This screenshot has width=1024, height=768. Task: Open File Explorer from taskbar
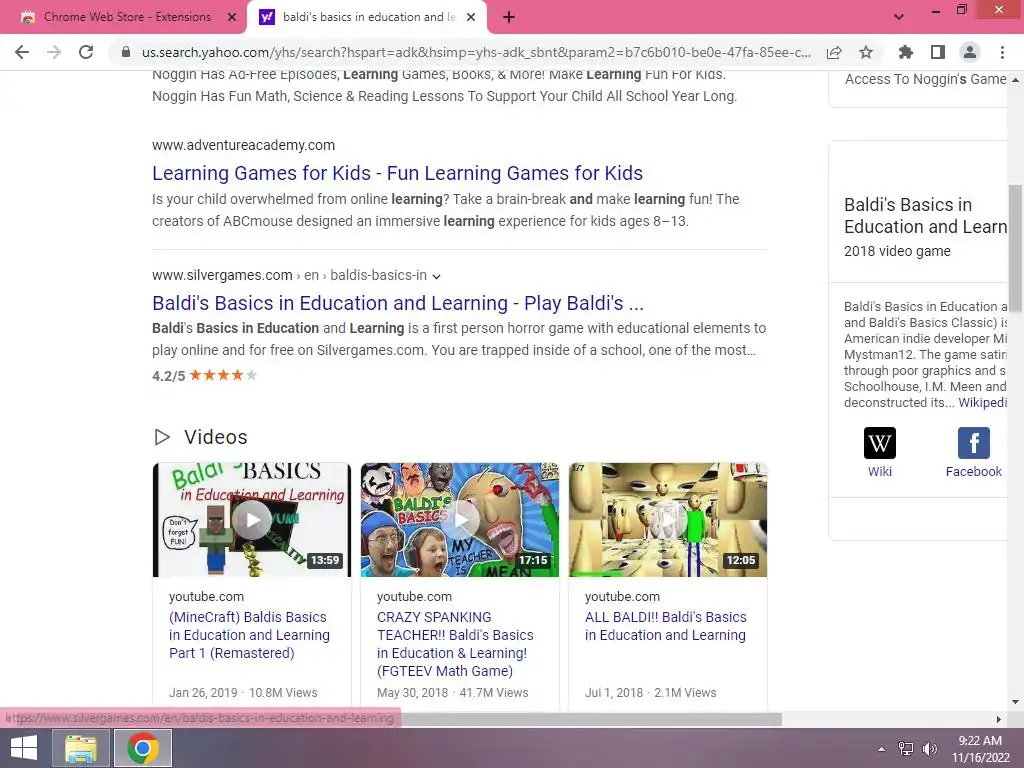(x=81, y=748)
